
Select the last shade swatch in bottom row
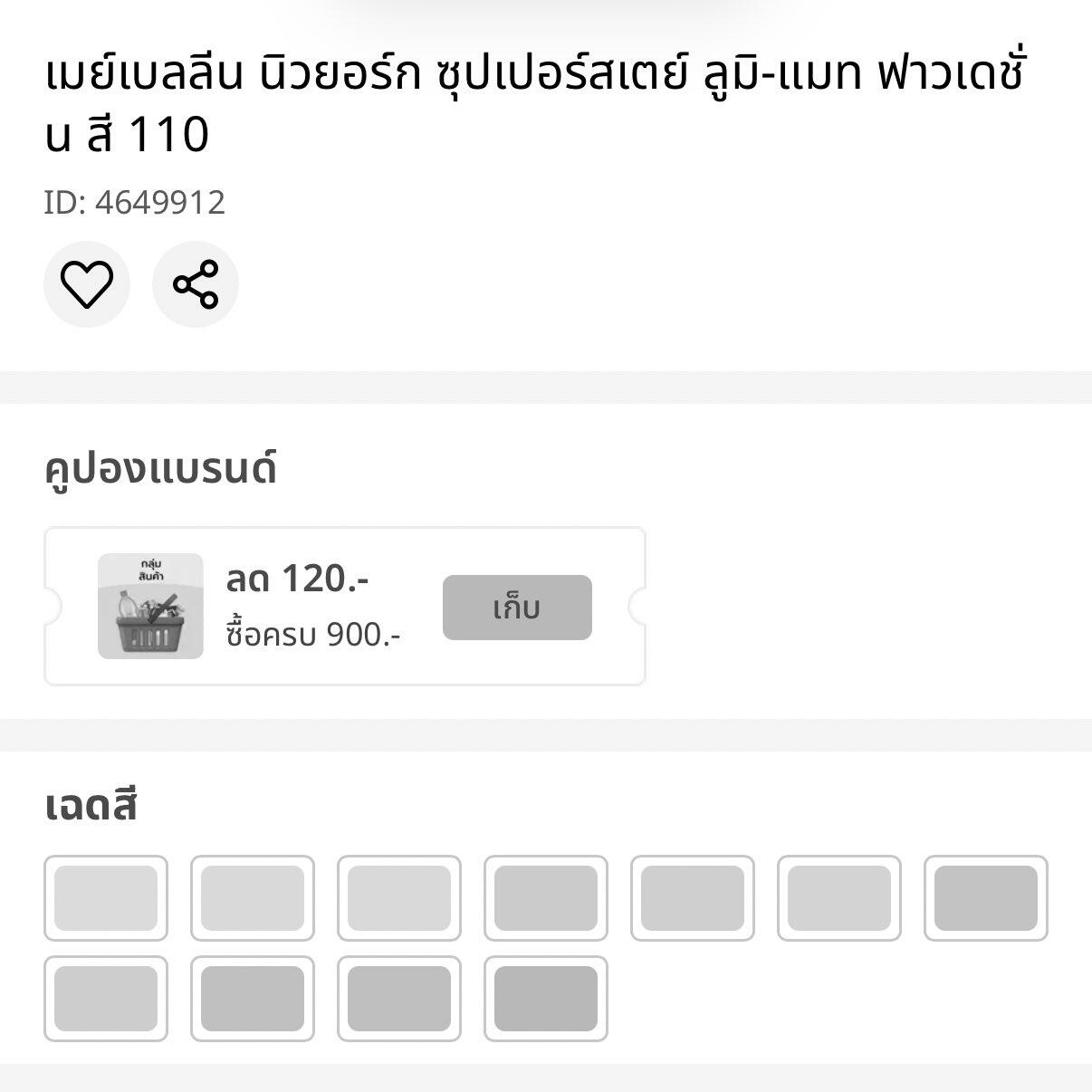tap(546, 999)
